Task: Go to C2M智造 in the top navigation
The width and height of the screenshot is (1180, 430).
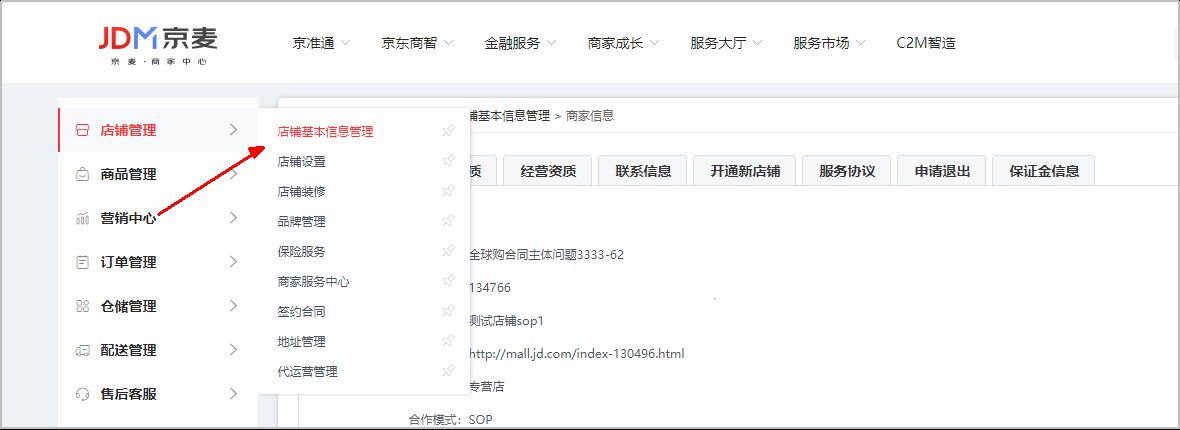Action: 926,43
